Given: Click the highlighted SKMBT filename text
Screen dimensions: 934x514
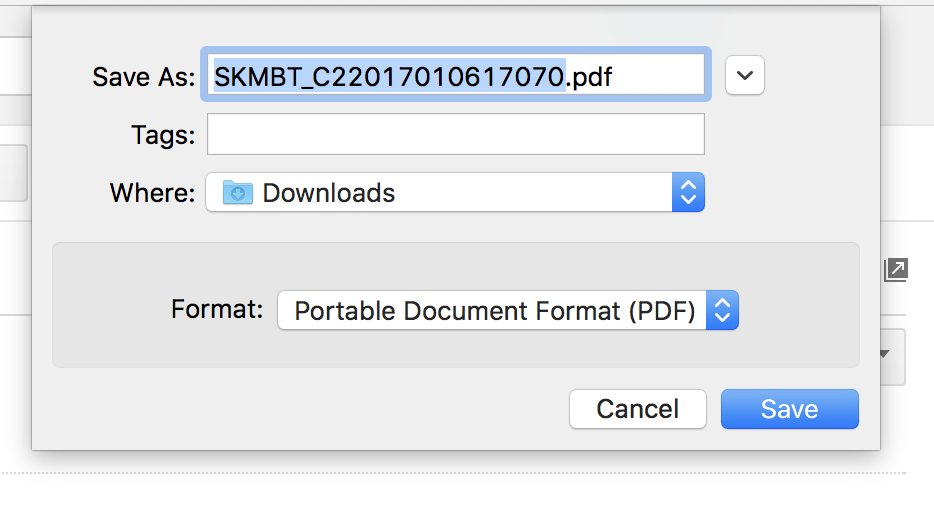Looking at the screenshot, I should 390,76.
